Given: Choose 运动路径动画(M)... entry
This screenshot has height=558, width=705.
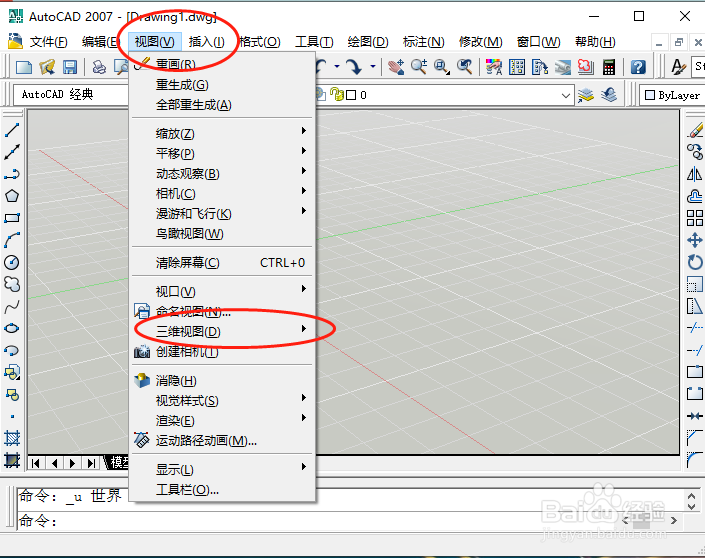Looking at the screenshot, I should pos(223,441).
